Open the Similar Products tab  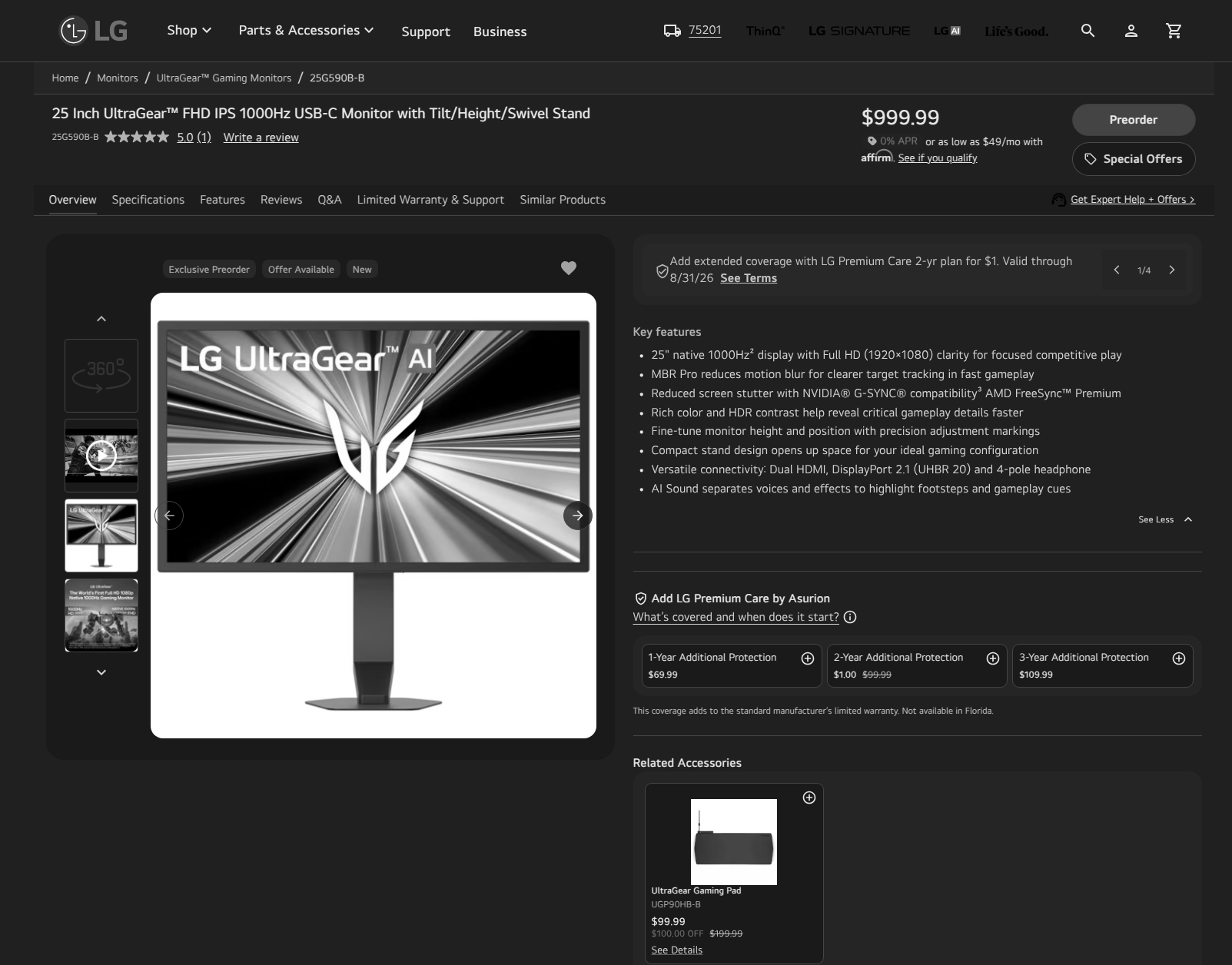(x=563, y=200)
